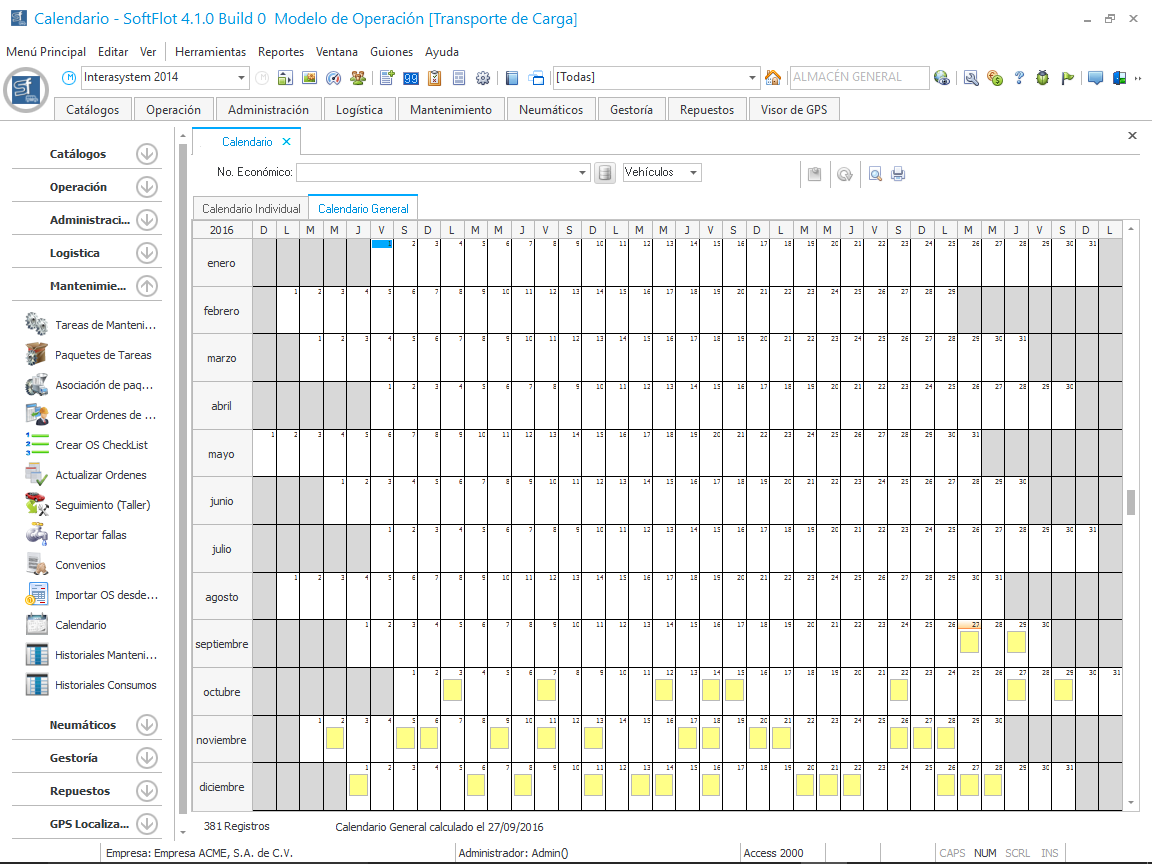Click the print preview magnifier icon
The height and width of the screenshot is (864, 1152).
pos(875,174)
